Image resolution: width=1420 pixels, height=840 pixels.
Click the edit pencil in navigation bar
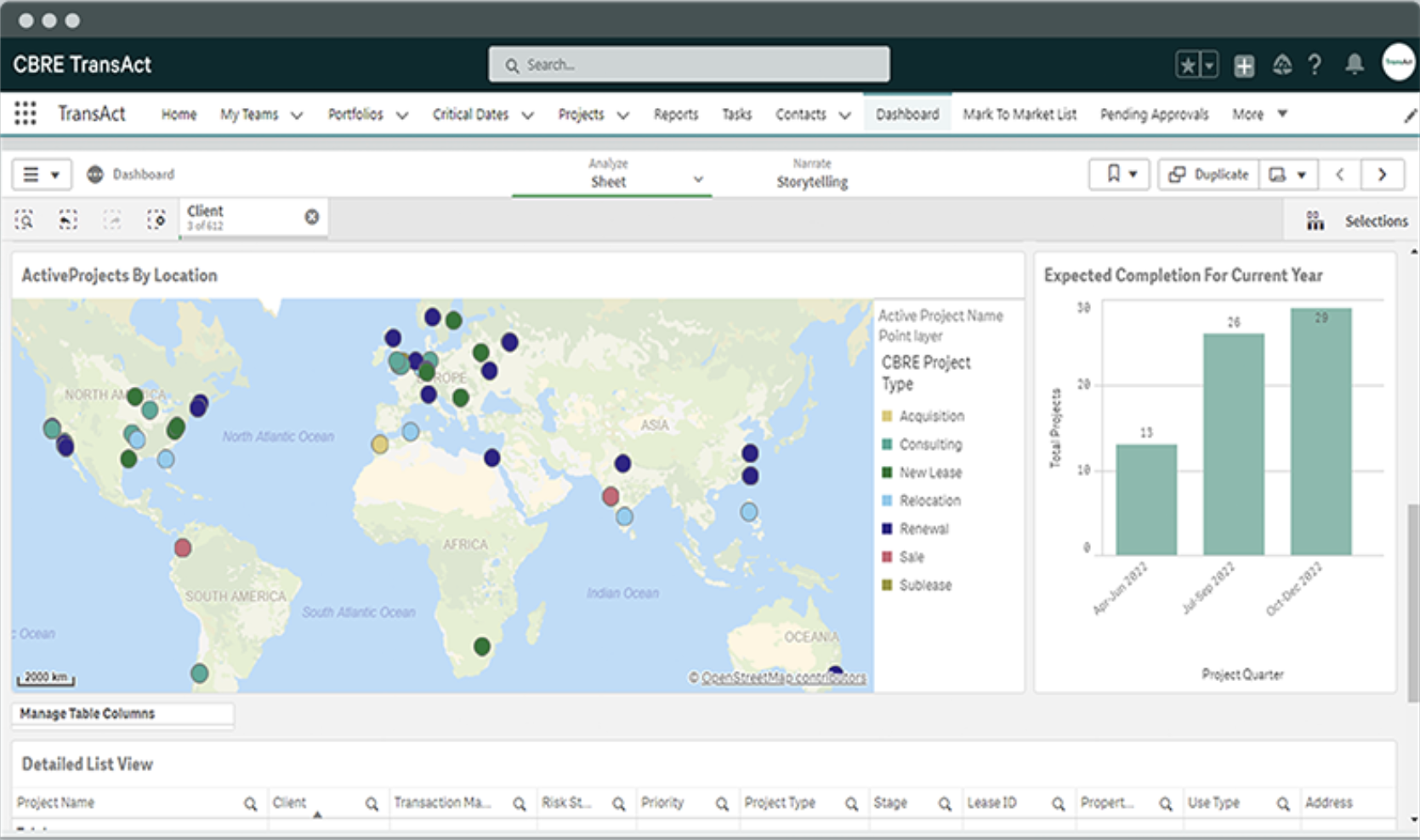[1410, 116]
